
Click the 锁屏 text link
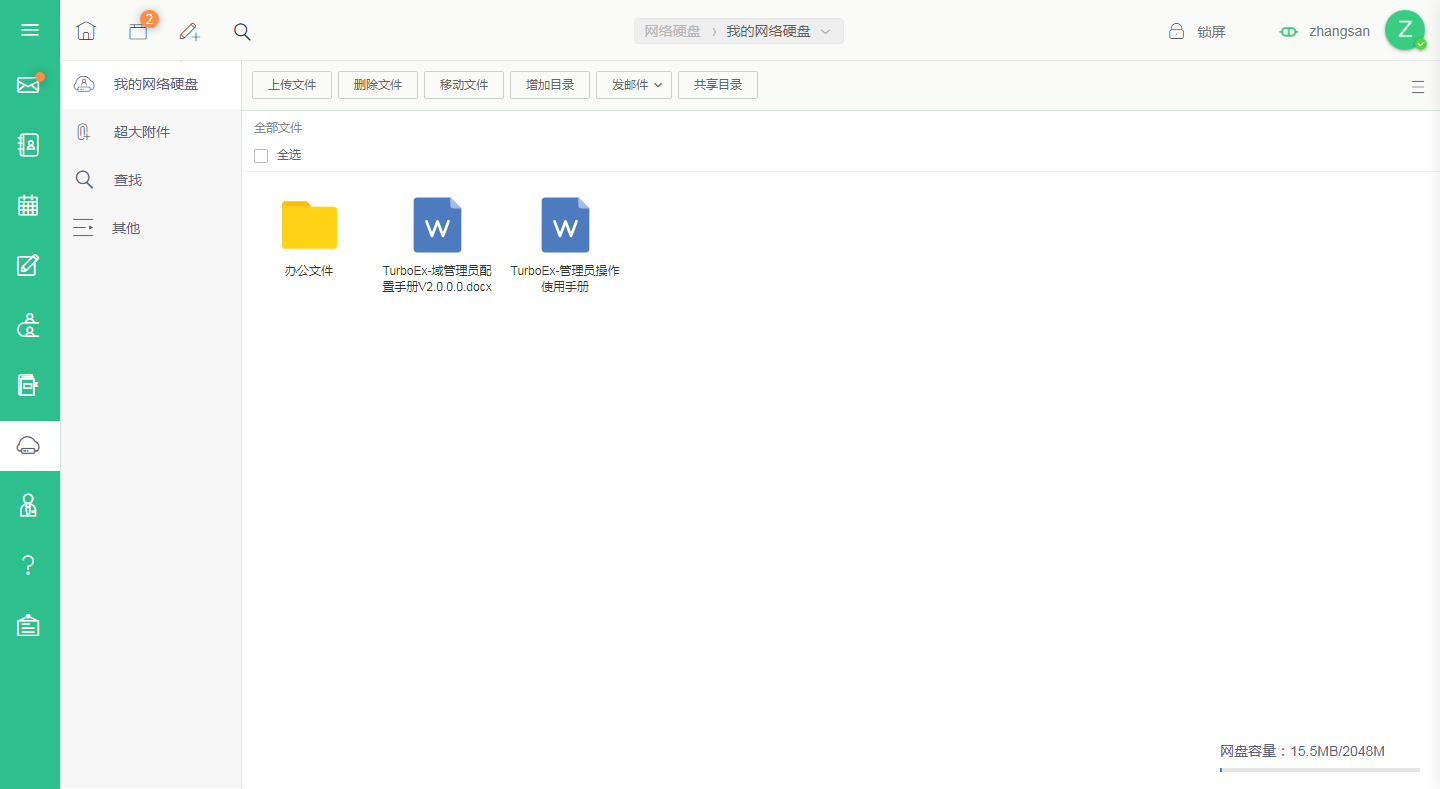1211,32
